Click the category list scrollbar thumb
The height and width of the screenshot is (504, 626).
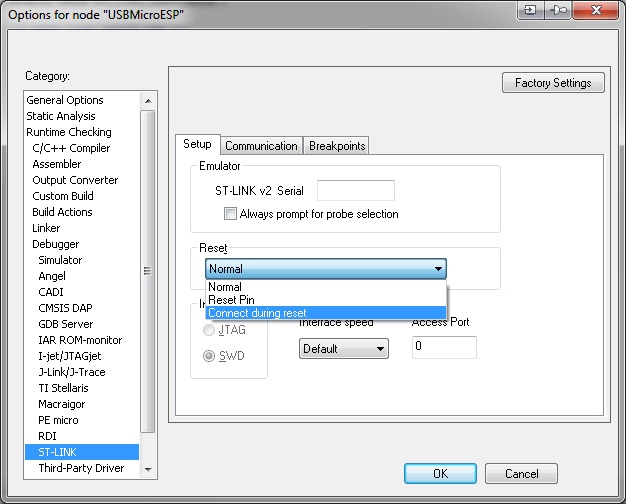point(148,271)
